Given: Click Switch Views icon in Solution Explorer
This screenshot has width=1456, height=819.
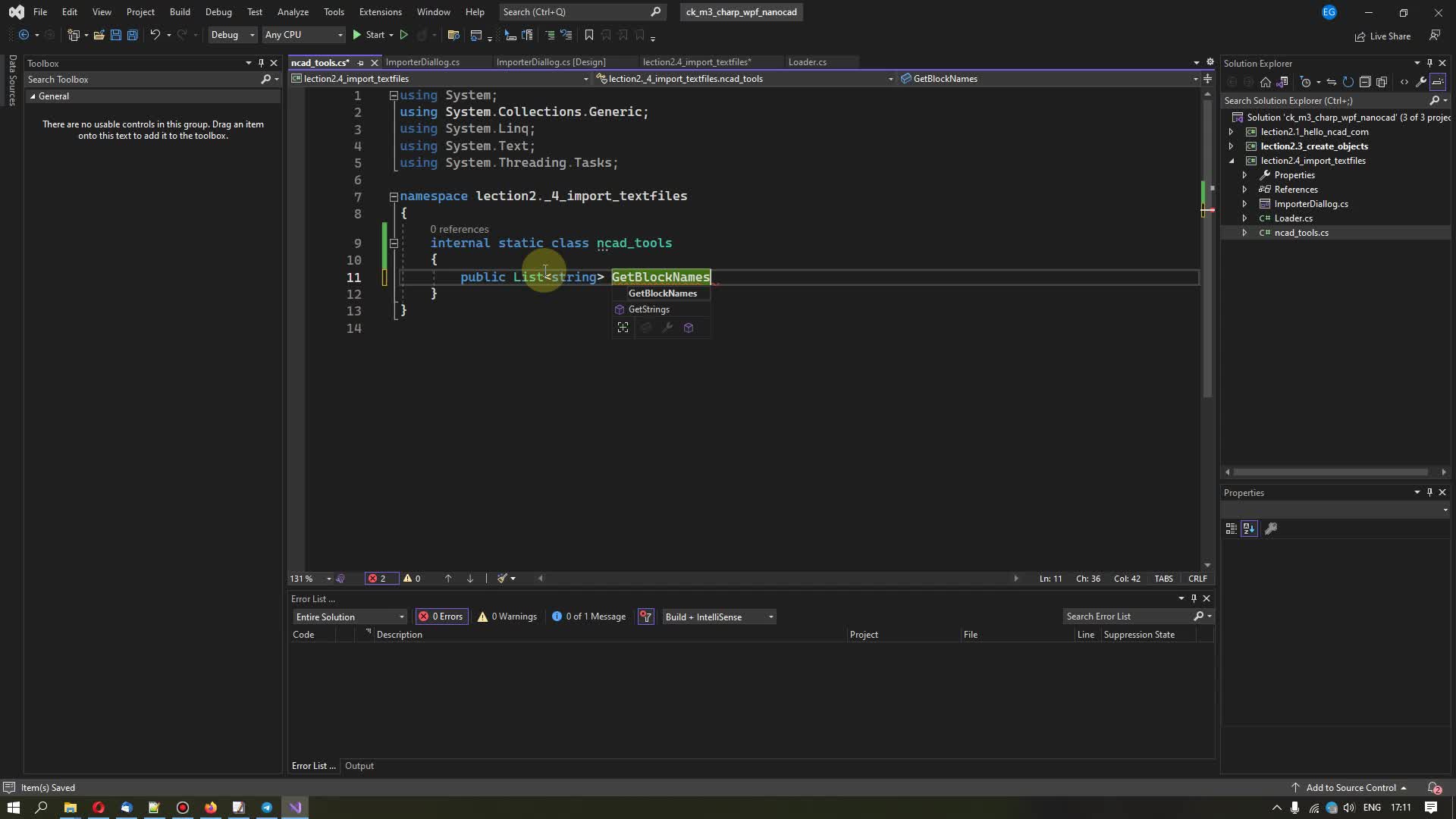Looking at the screenshot, I should 1282,82.
